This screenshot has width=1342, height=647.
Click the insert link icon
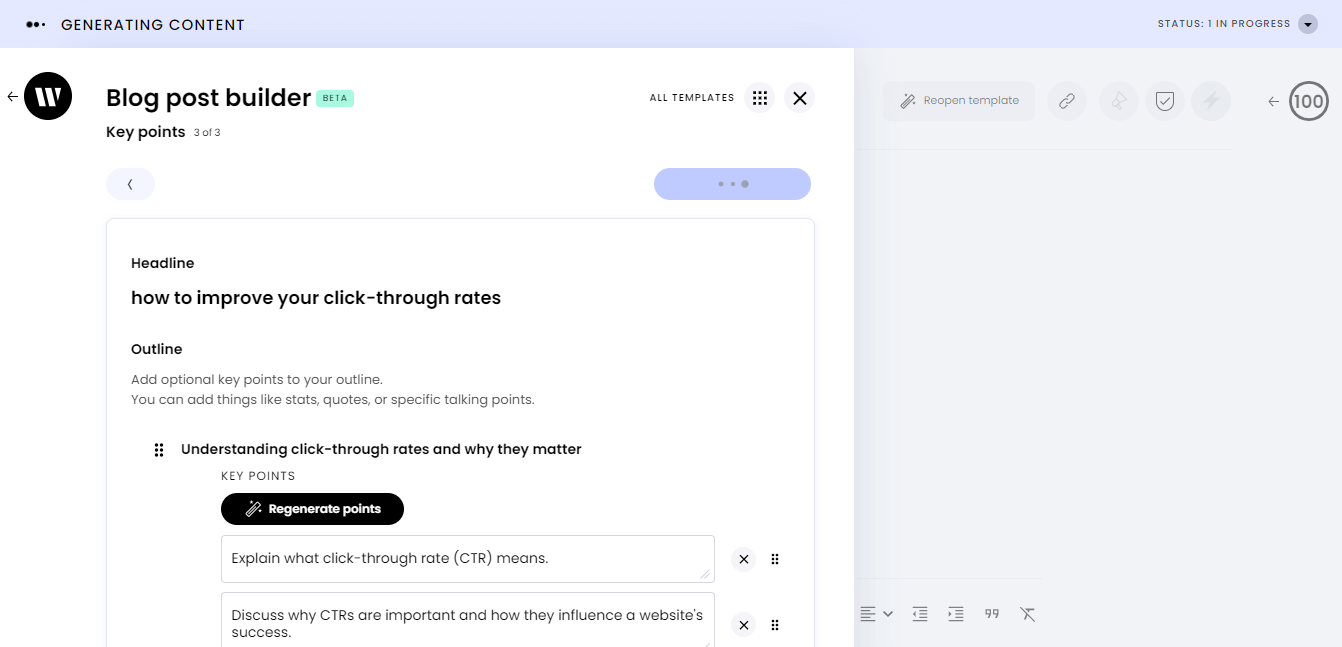click(x=1066, y=100)
